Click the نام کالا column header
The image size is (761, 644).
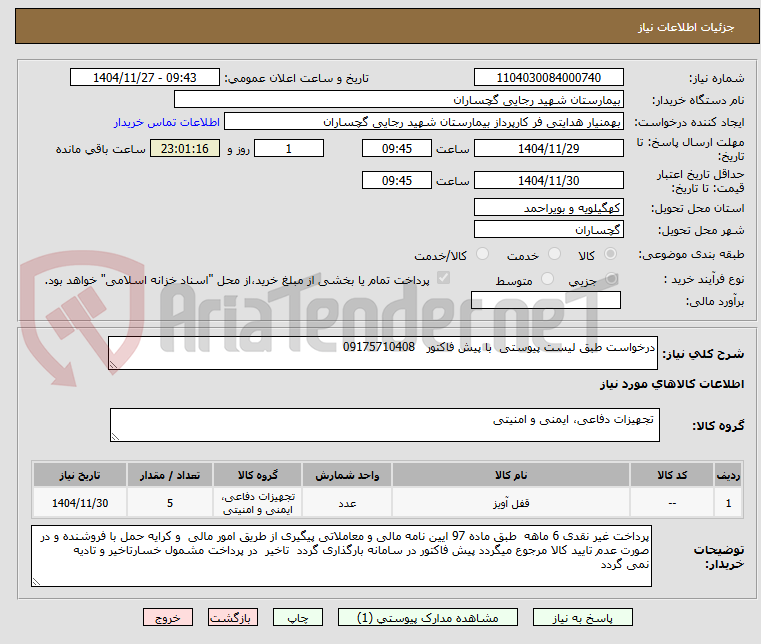click(511, 475)
